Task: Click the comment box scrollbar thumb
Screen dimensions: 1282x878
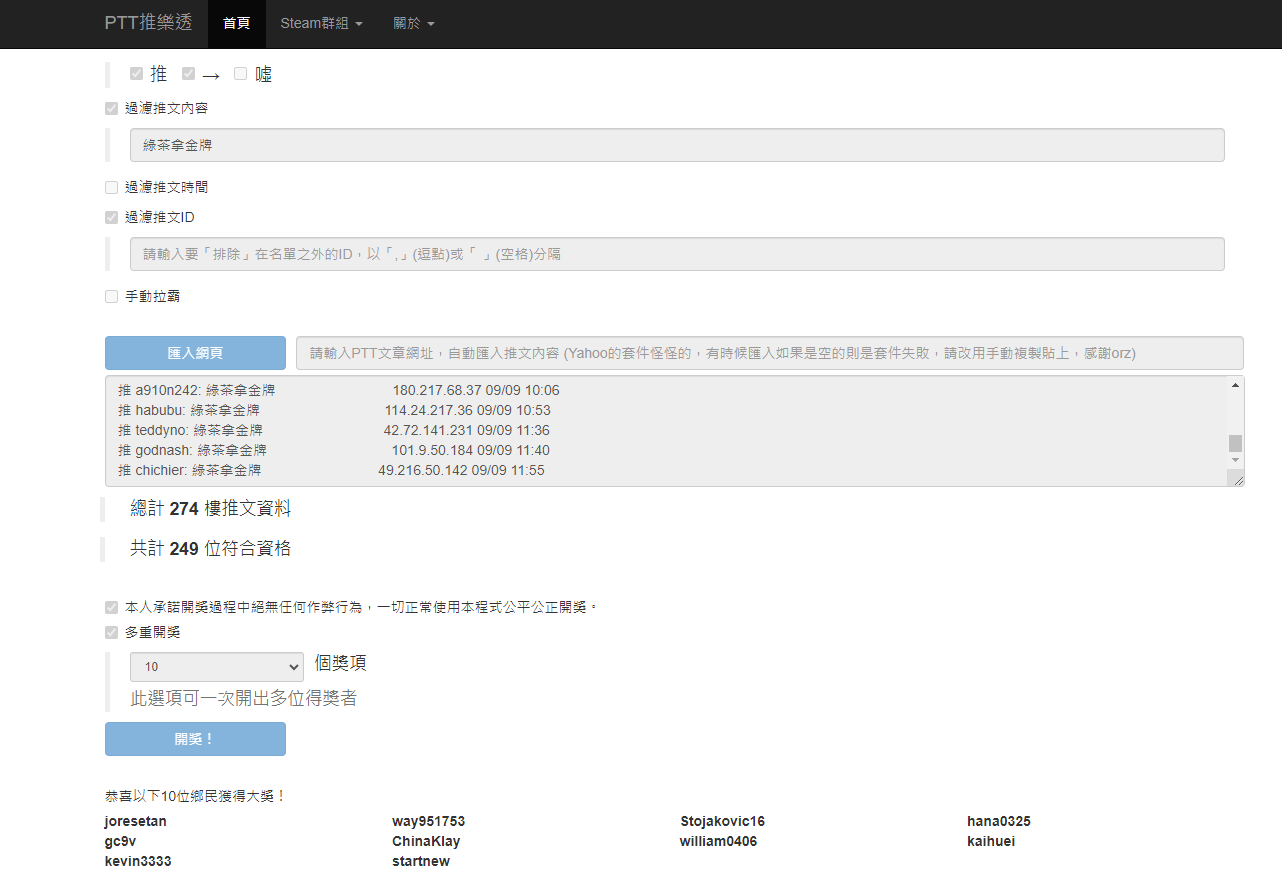Action: 1235,443
